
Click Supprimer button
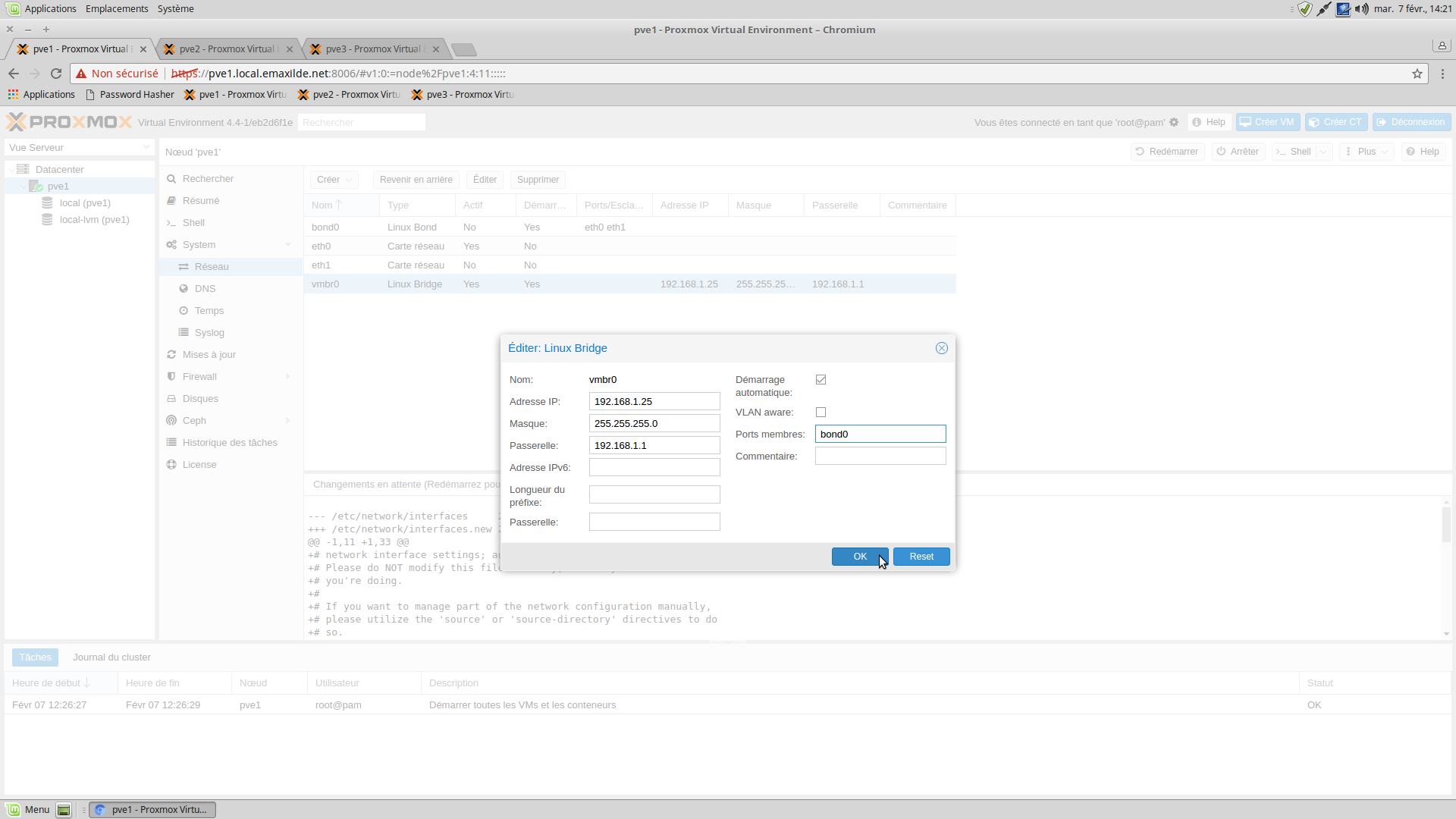point(538,180)
